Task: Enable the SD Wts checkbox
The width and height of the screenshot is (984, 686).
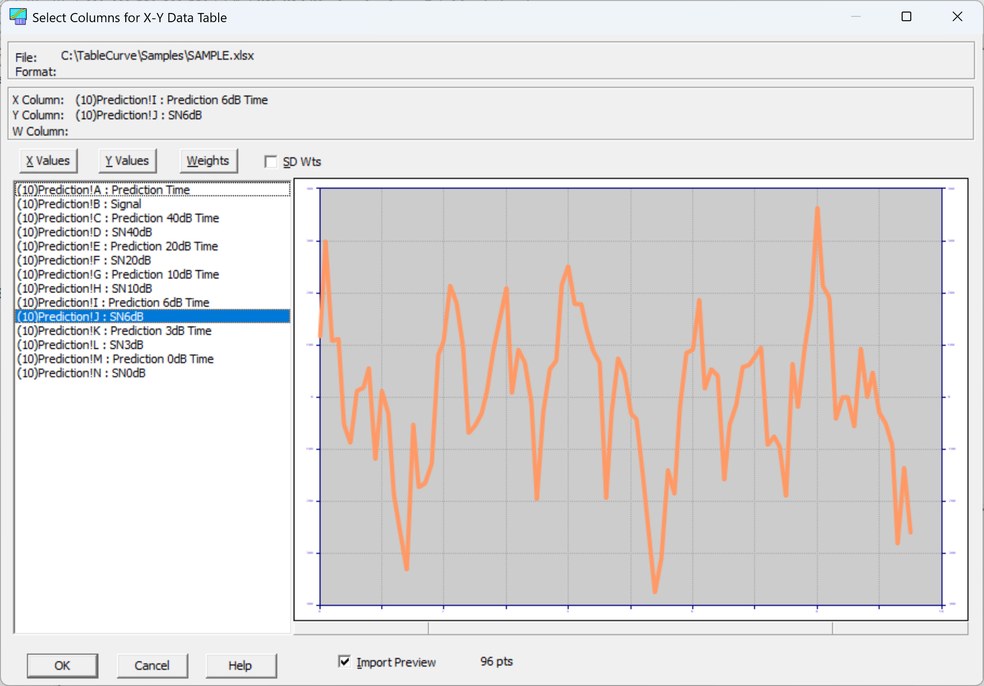Action: click(x=270, y=162)
